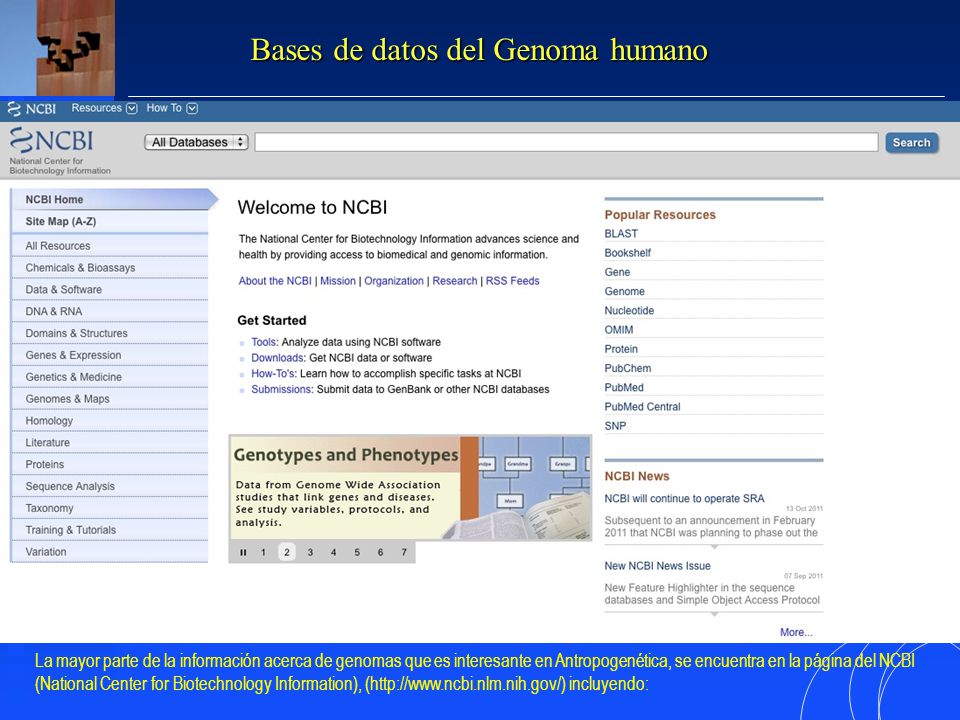960x720 pixels.
Task: Open All Resources in the sidebar
Action: 110,246
